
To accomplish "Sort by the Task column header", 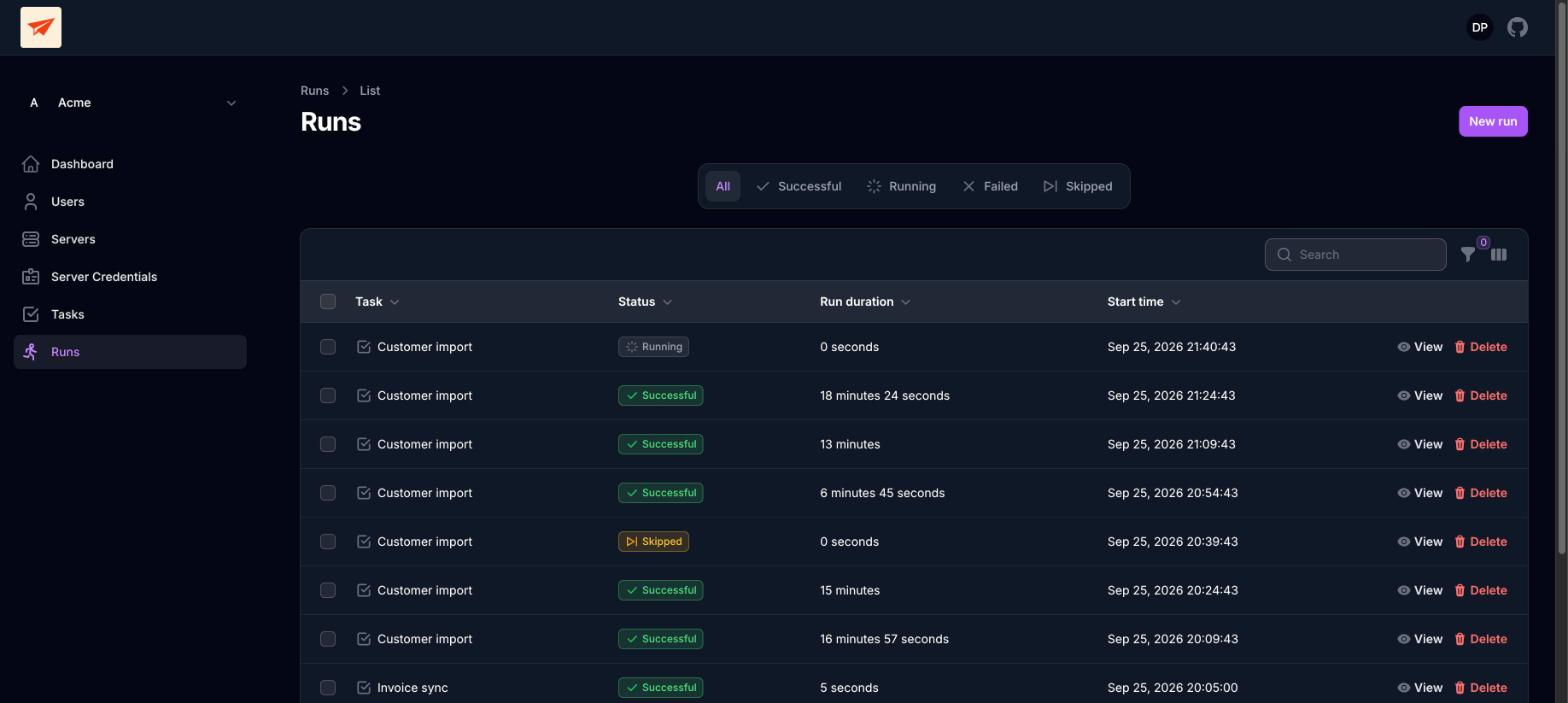I will pyautogui.click(x=377, y=302).
